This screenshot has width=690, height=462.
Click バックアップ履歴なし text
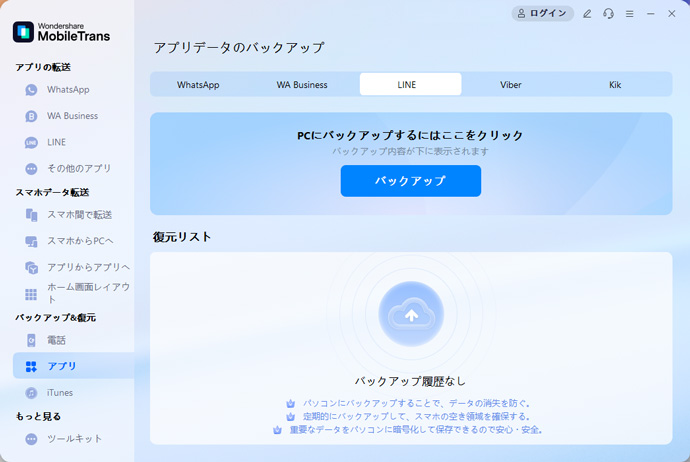point(410,381)
